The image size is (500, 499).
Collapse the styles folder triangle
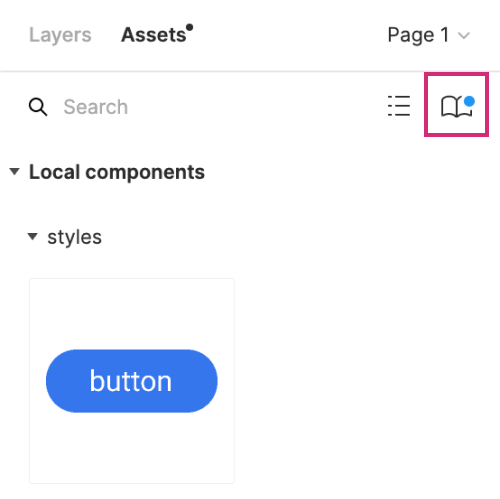tap(32, 236)
